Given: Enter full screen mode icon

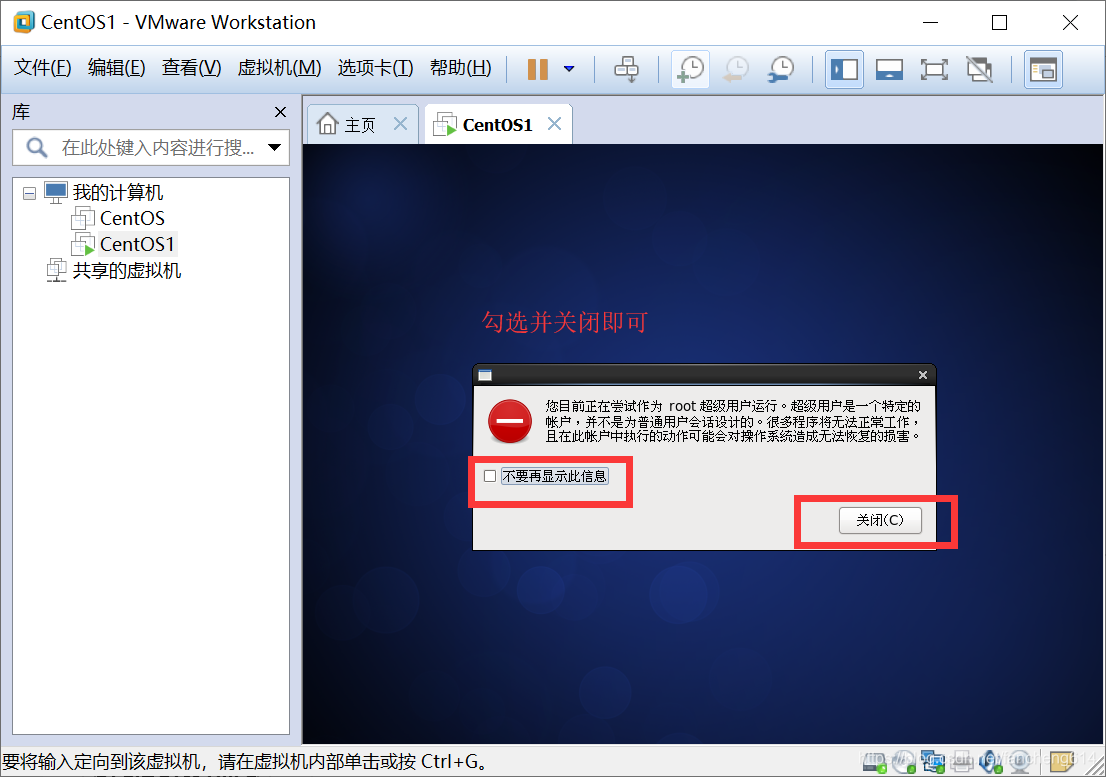Looking at the screenshot, I should (x=934, y=69).
